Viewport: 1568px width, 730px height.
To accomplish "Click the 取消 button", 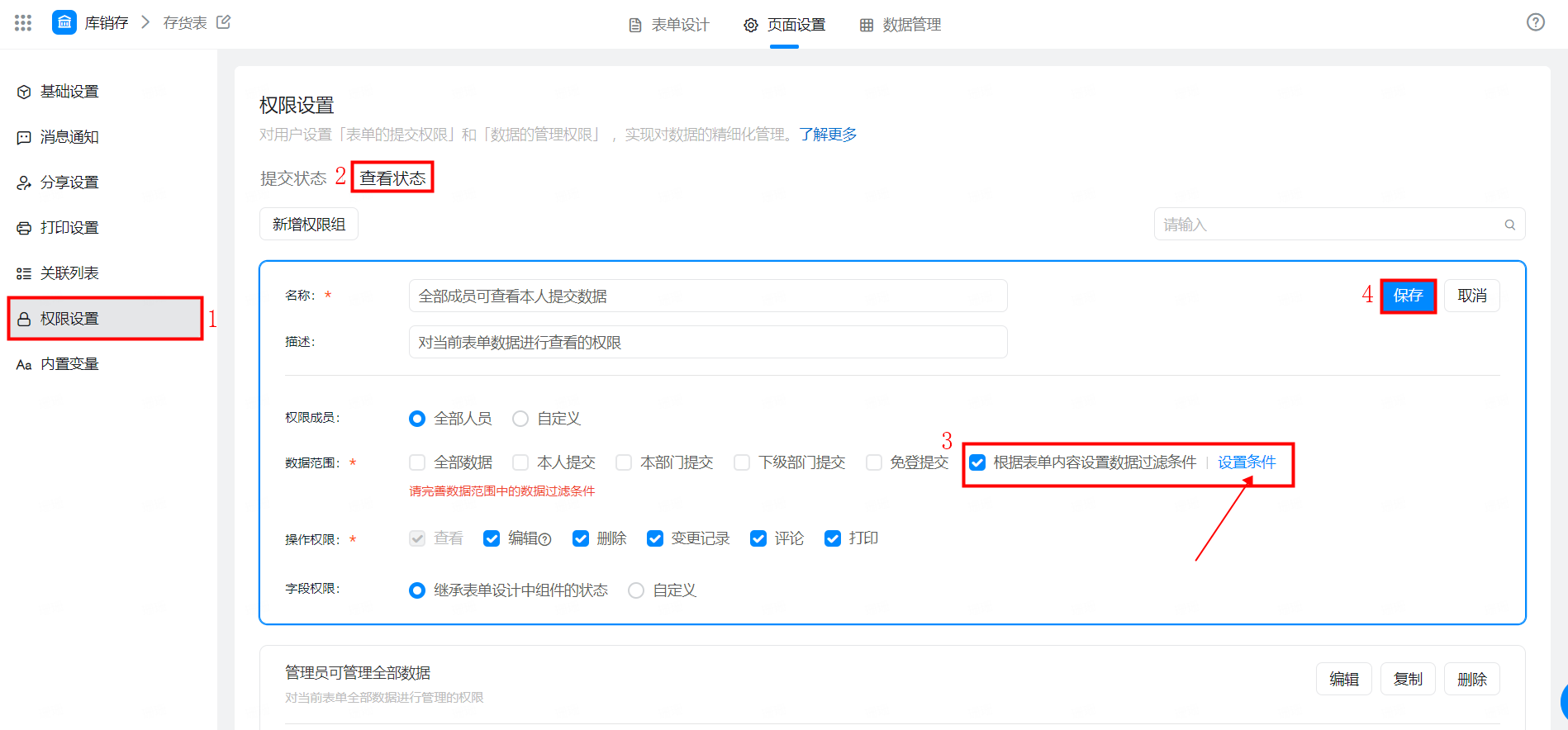I will click(x=1471, y=296).
